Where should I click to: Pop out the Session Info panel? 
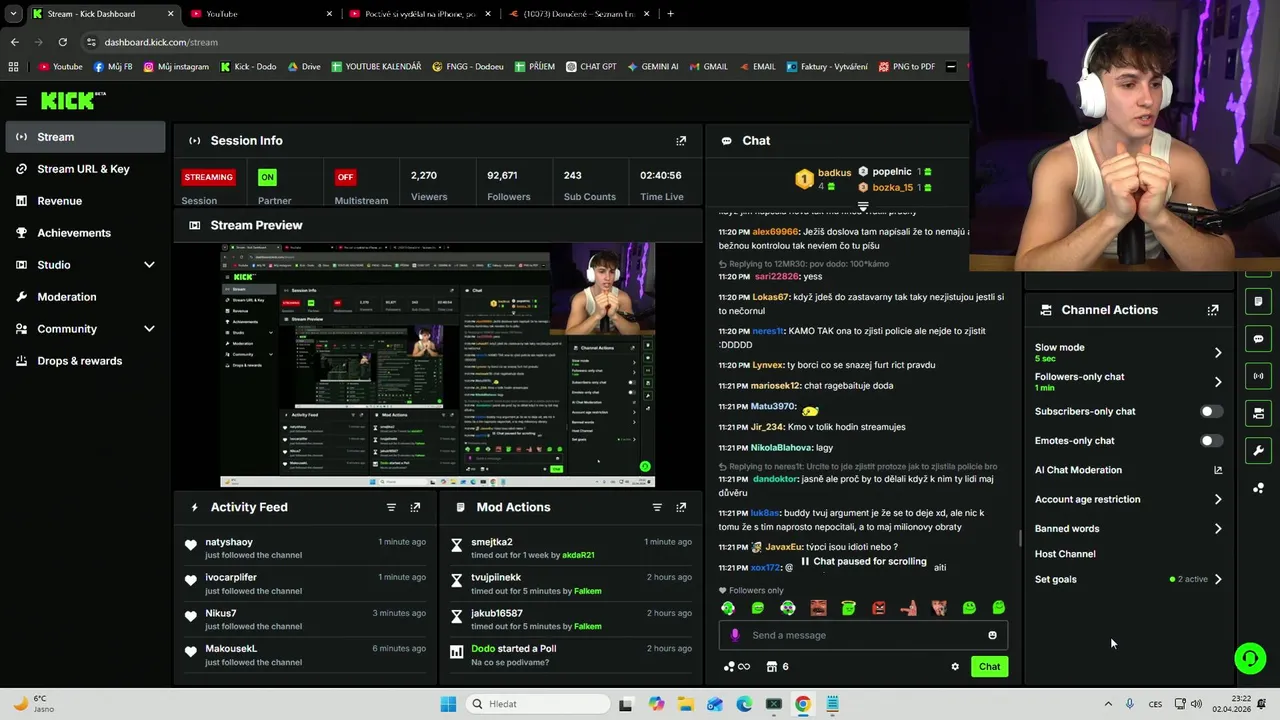pyautogui.click(x=681, y=141)
